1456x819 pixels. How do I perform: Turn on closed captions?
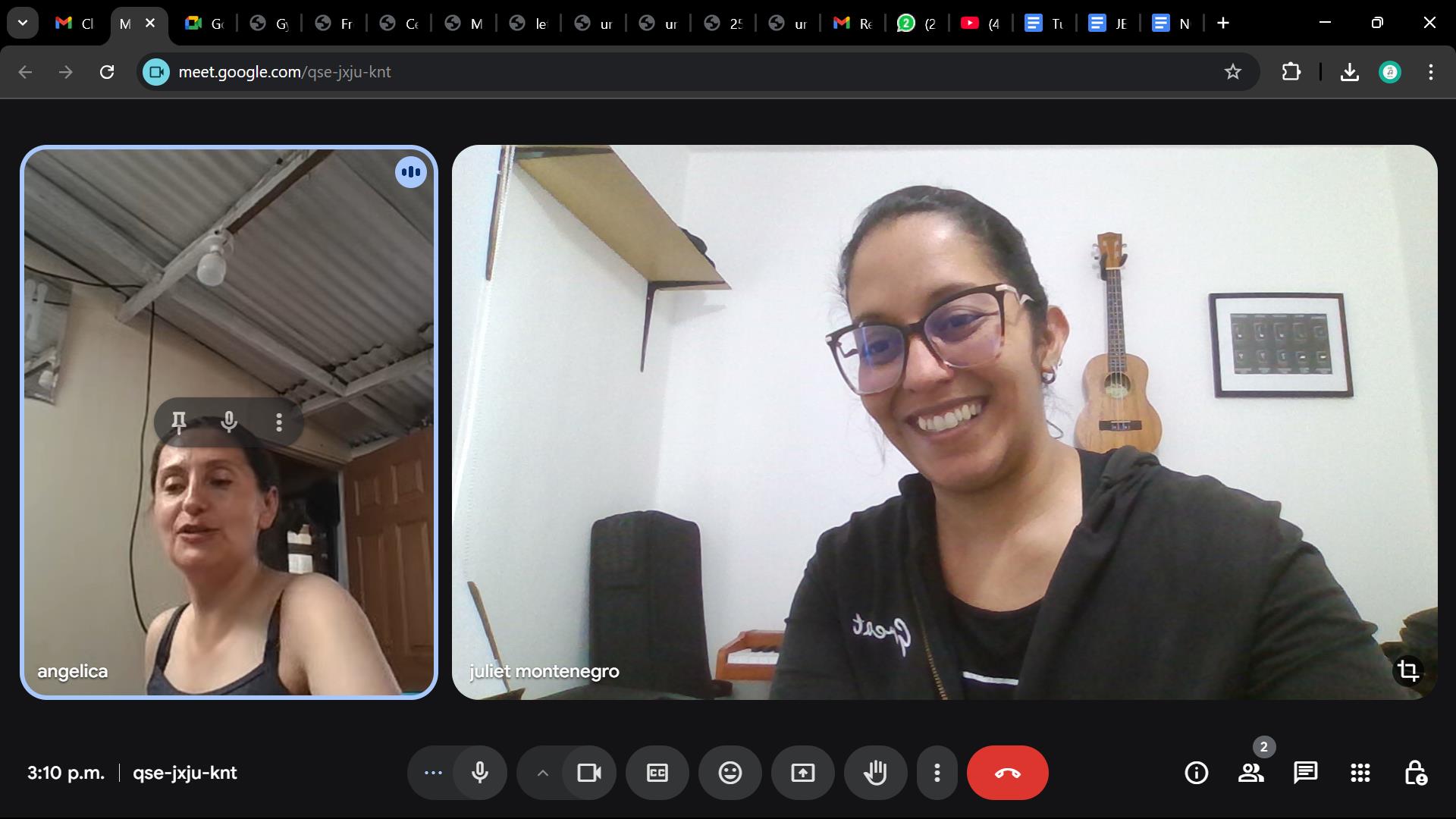[x=657, y=773]
